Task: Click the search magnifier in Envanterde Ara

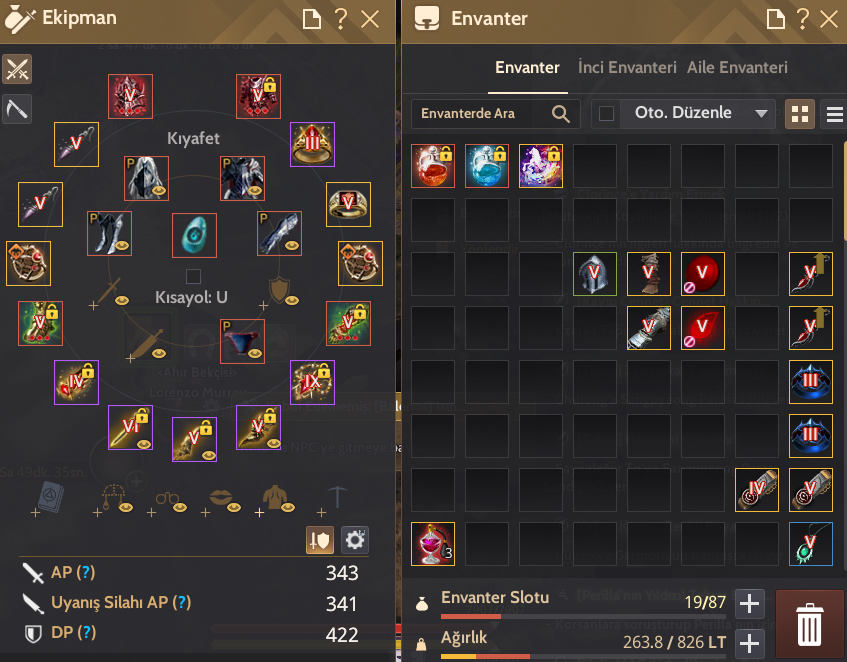Action: [x=561, y=114]
